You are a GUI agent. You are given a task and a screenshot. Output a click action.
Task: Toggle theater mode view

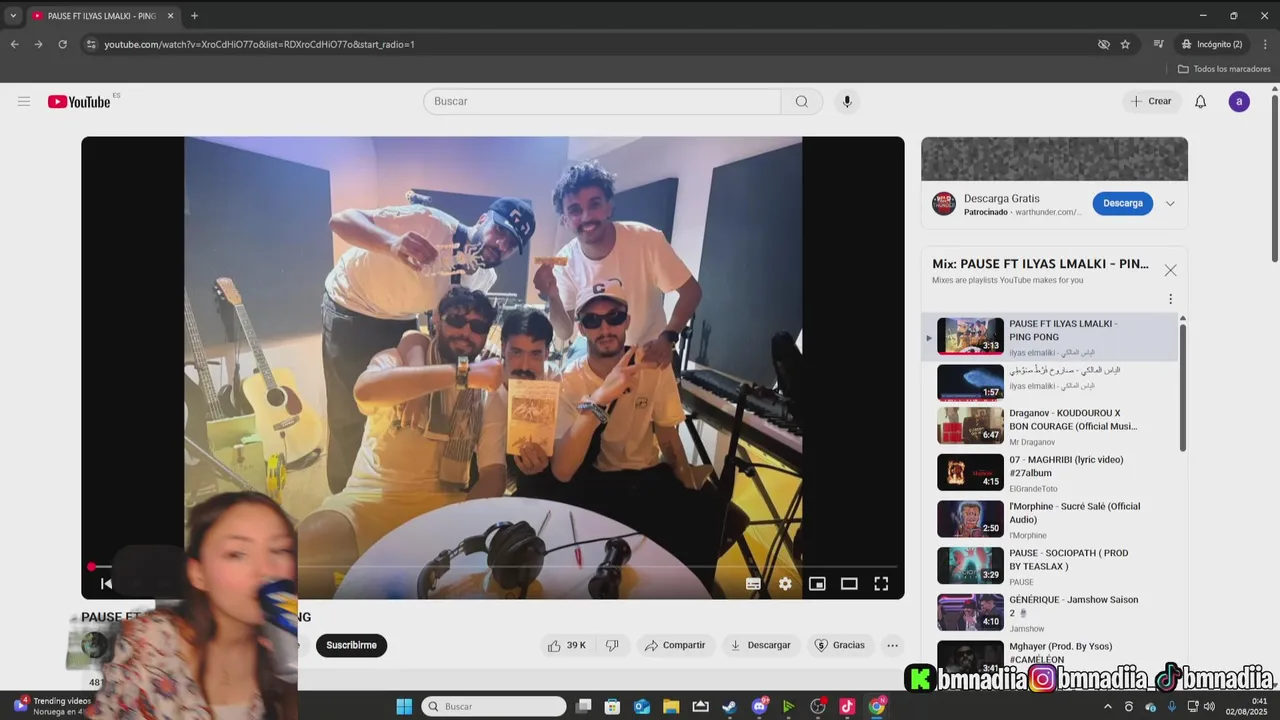[x=849, y=584]
